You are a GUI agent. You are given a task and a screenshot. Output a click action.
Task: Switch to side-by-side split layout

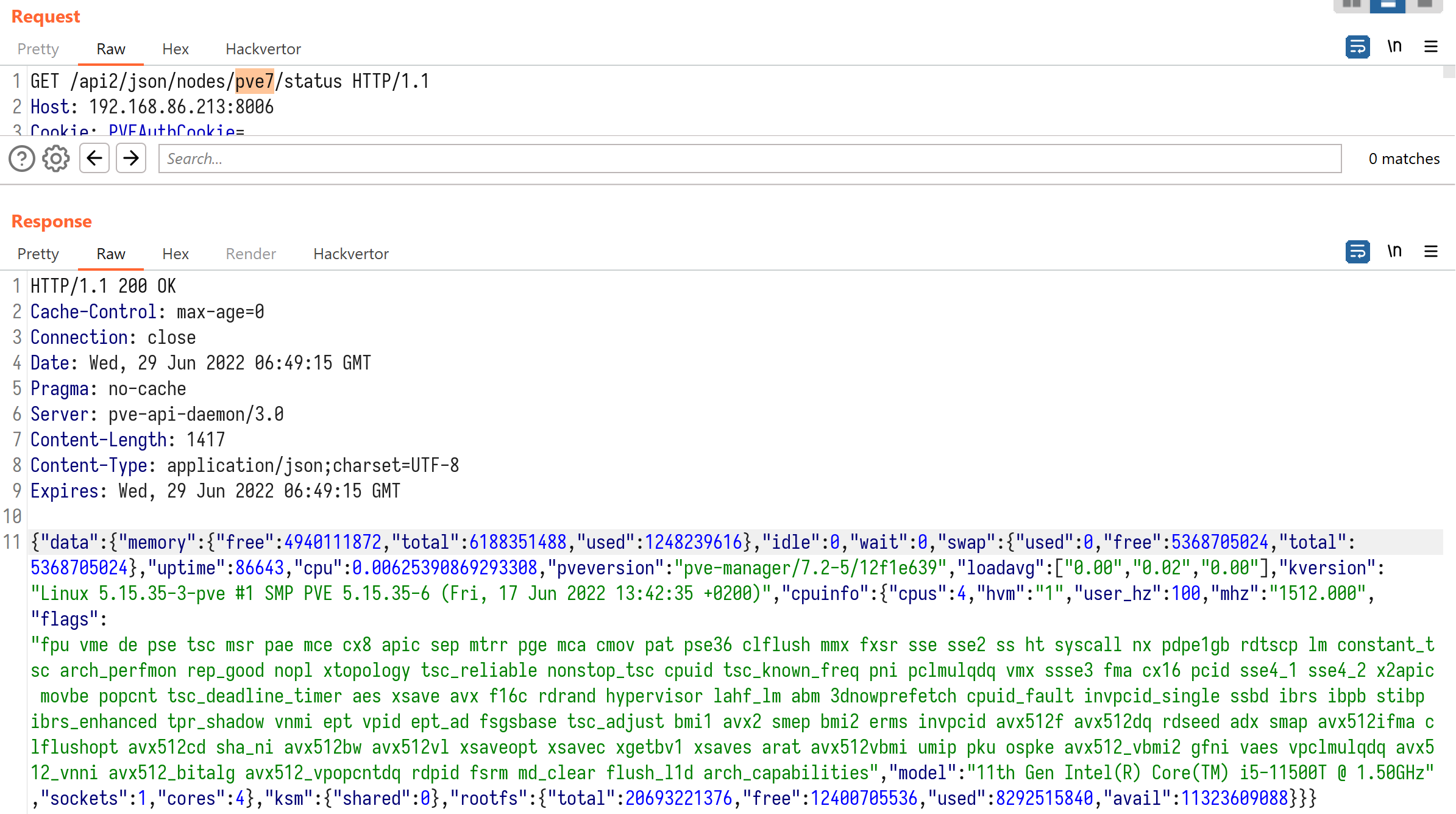(x=1352, y=5)
